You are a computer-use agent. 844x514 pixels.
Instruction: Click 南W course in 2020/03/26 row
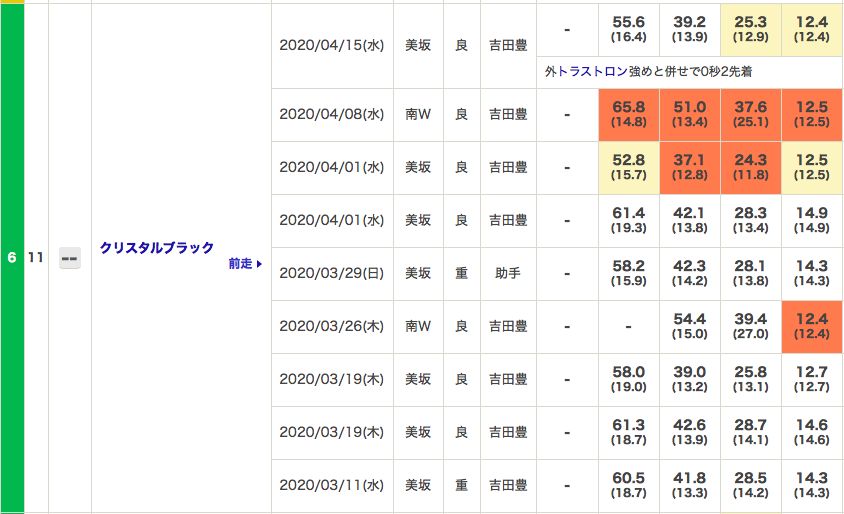418,326
